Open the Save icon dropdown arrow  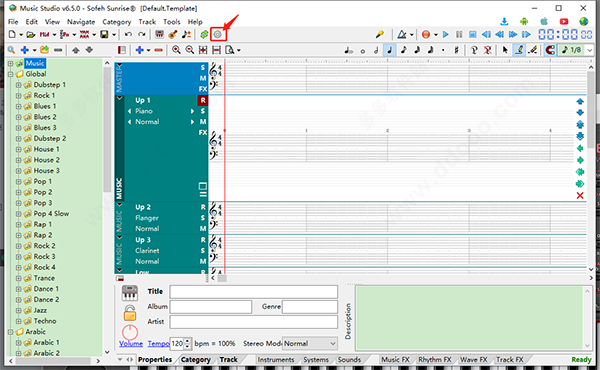pos(114,35)
